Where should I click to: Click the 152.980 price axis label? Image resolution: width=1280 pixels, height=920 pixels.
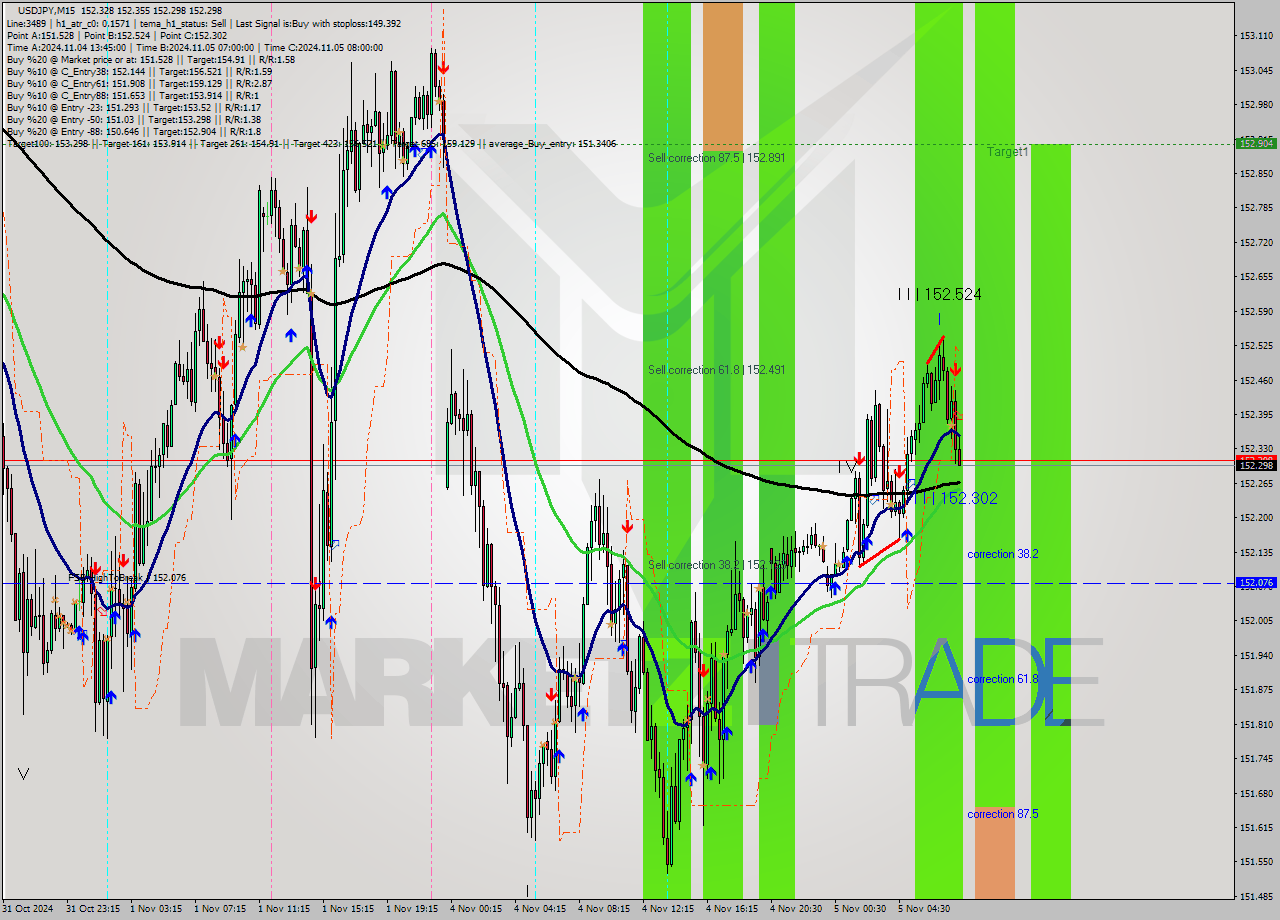pyautogui.click(x=1256, y=105)
